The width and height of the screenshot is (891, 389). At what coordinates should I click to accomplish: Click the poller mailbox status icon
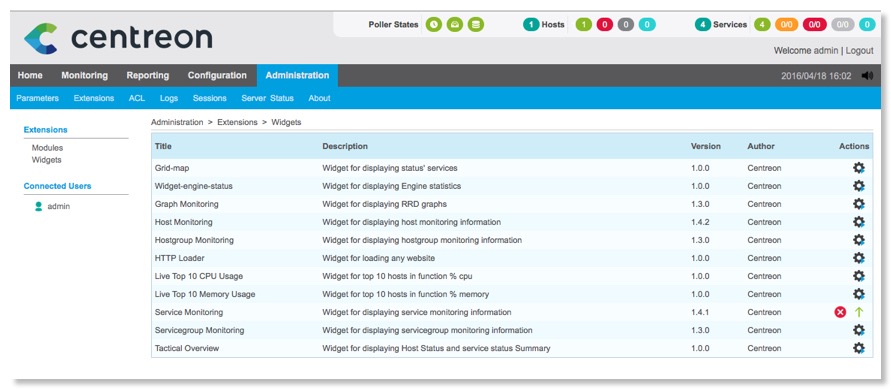click(x=455, y=24)
